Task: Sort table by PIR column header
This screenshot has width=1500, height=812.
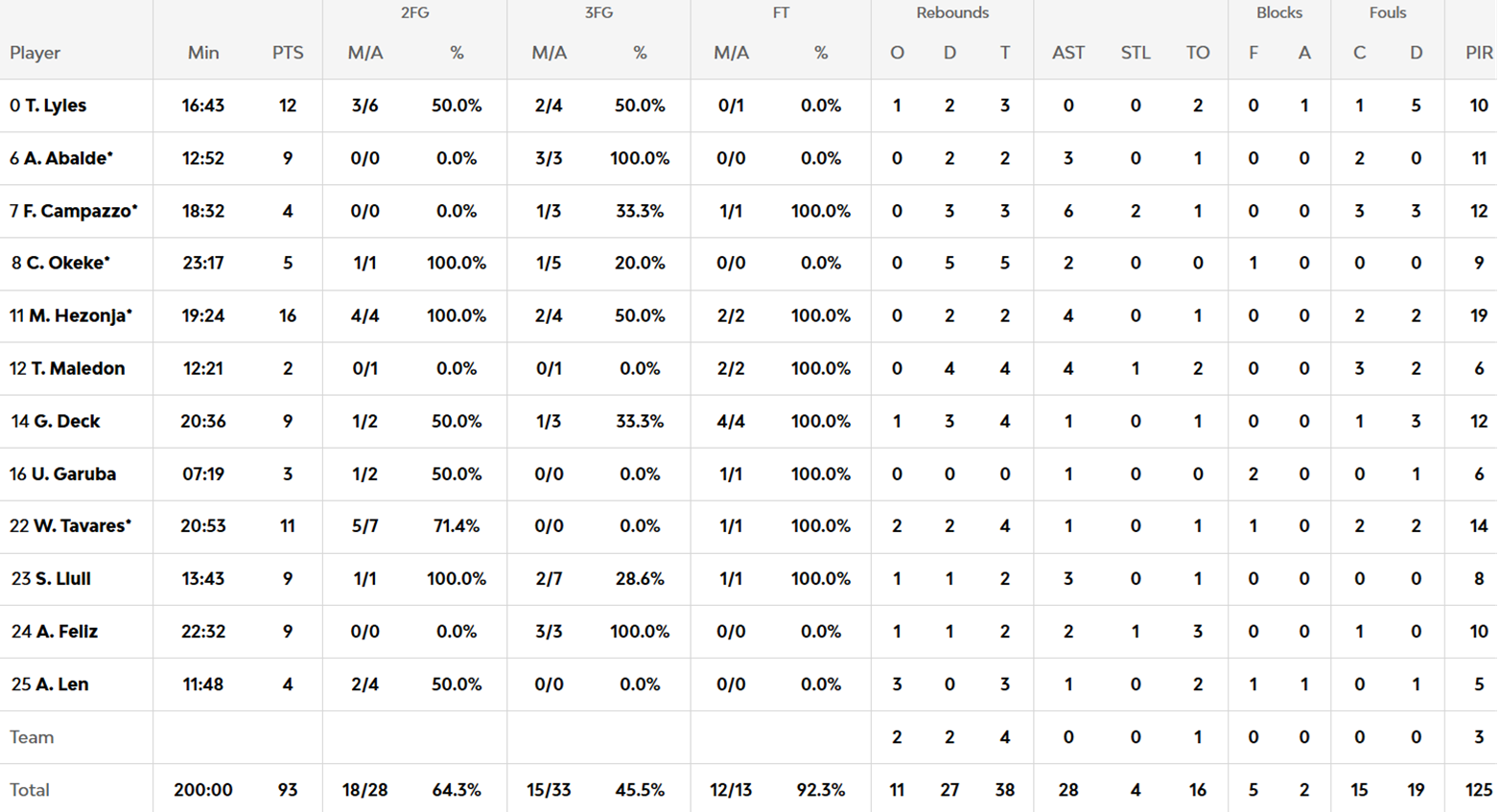Action: tap(1479, 53)
